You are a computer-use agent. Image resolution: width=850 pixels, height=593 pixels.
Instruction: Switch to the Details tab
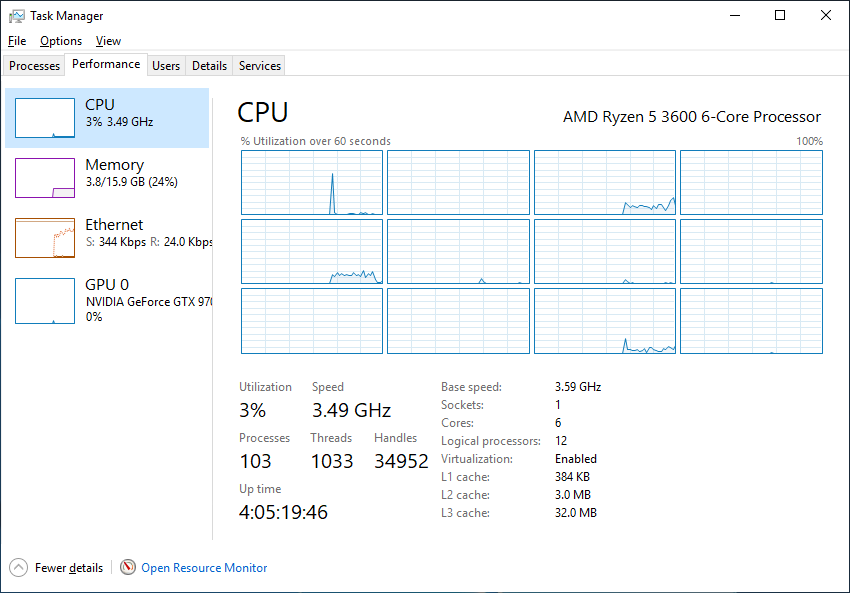209,66
